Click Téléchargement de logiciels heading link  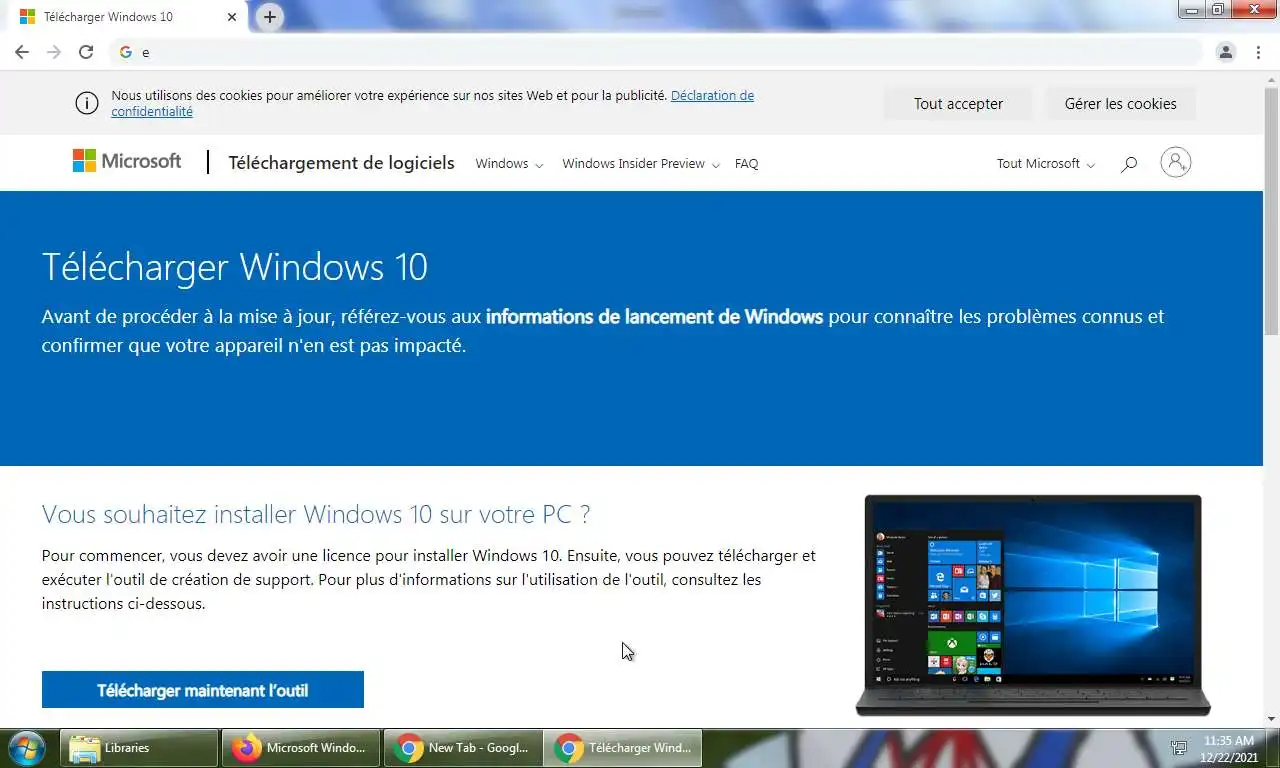pos(341,162)
